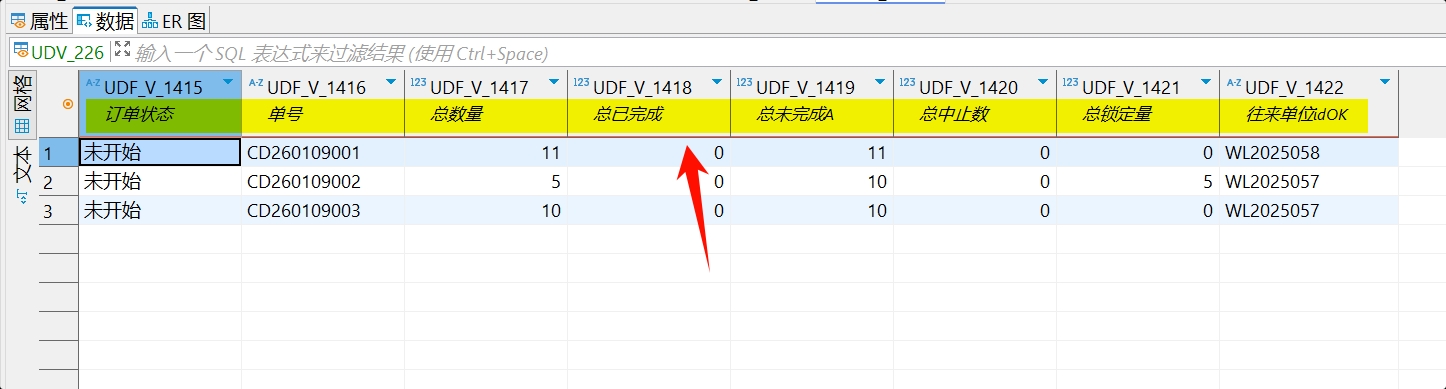Click column header UDF_V_1422

(x=1294, y=88)
